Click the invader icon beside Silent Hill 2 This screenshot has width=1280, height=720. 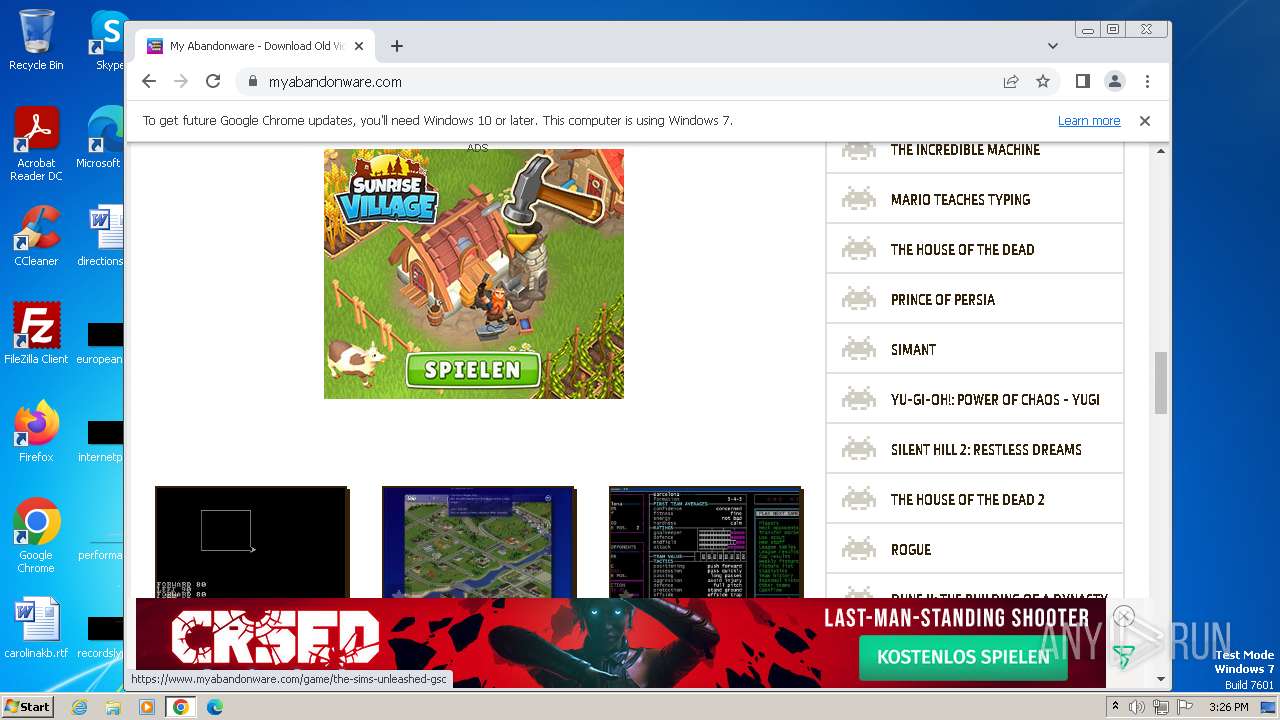(858, 449)
